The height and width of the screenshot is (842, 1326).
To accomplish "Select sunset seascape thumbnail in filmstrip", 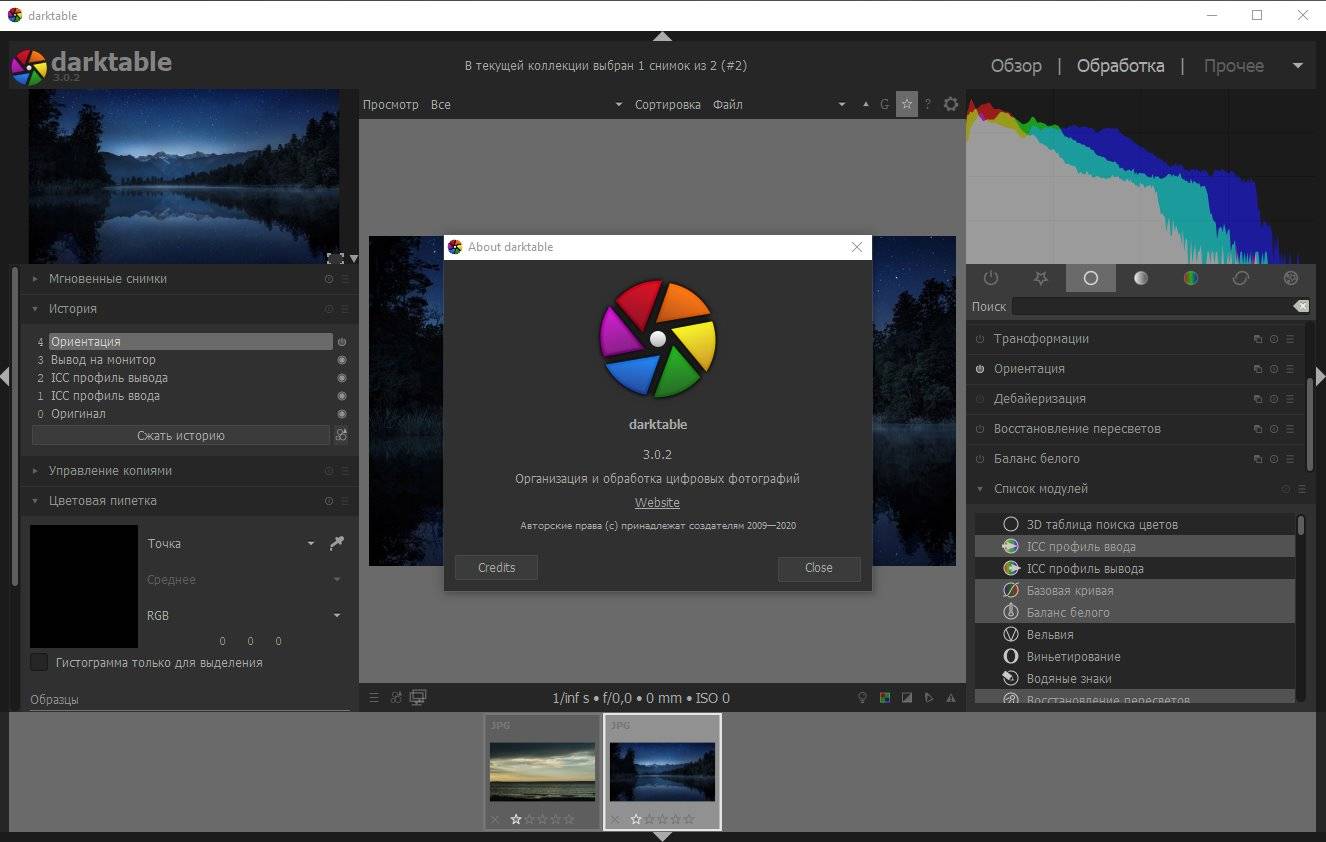I will (x=542, y=771).
